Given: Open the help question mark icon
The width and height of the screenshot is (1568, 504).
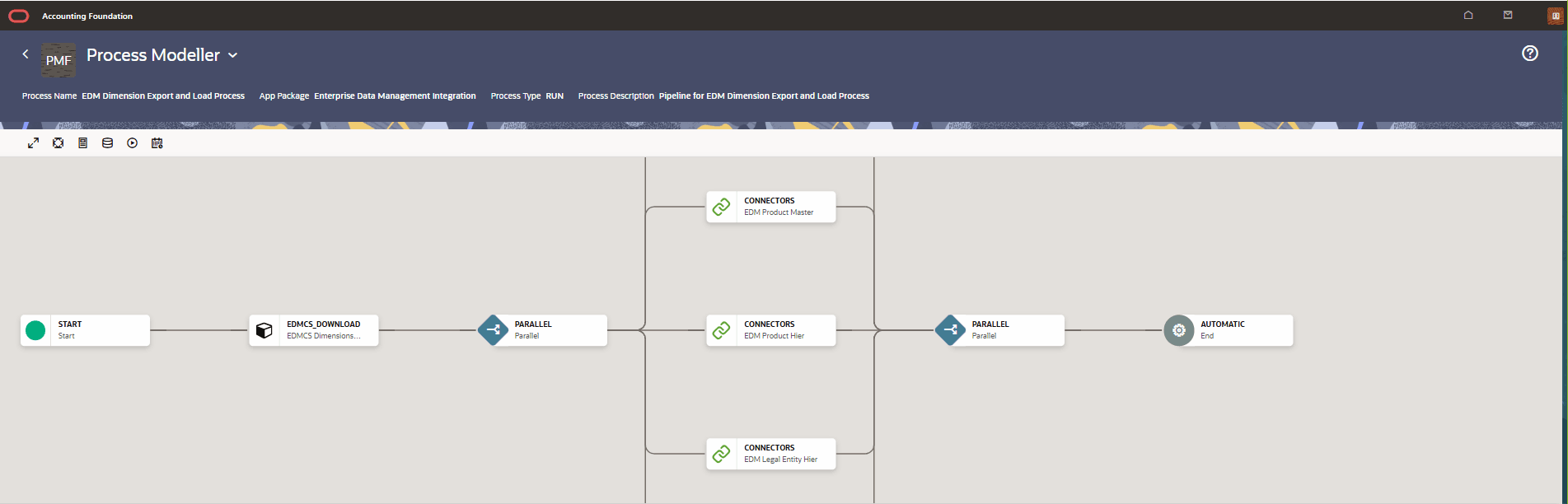Looking at the screenshot, I should (x=1530, y=54).
